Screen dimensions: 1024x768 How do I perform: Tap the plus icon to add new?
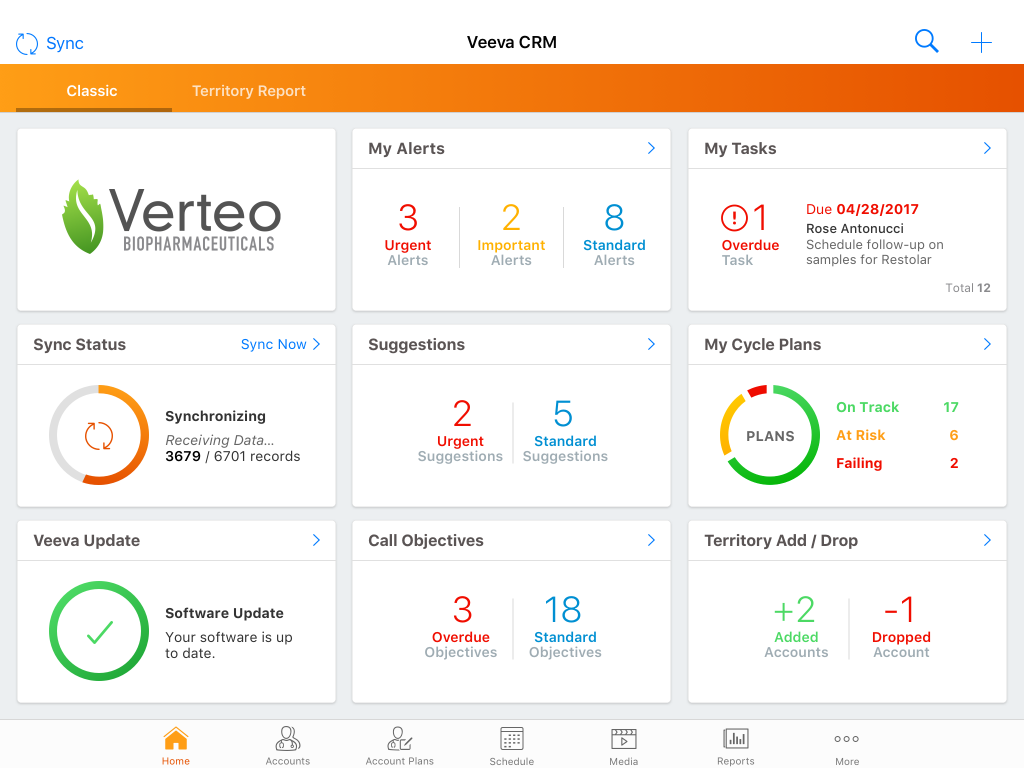[981, 42]
